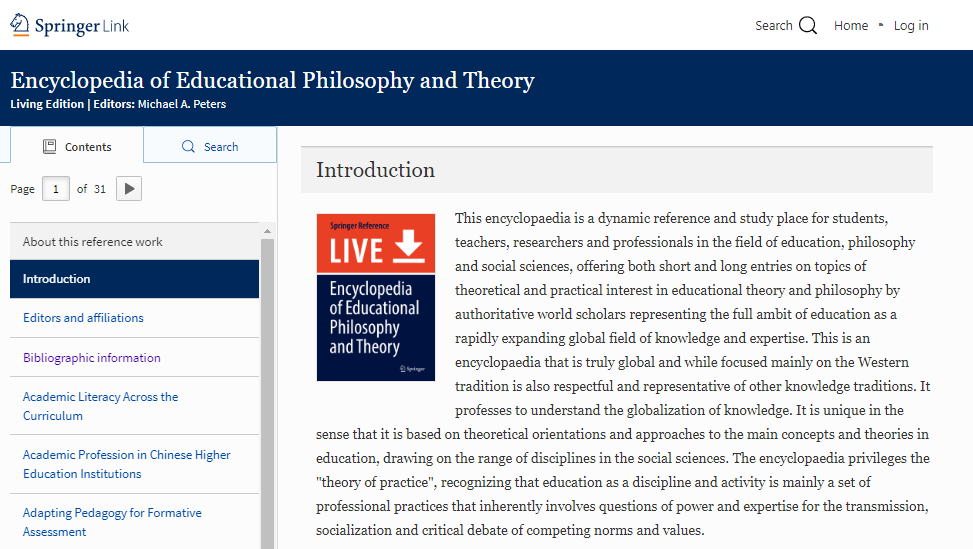
Task: Switch to the Contents tab
Action: 77,146
